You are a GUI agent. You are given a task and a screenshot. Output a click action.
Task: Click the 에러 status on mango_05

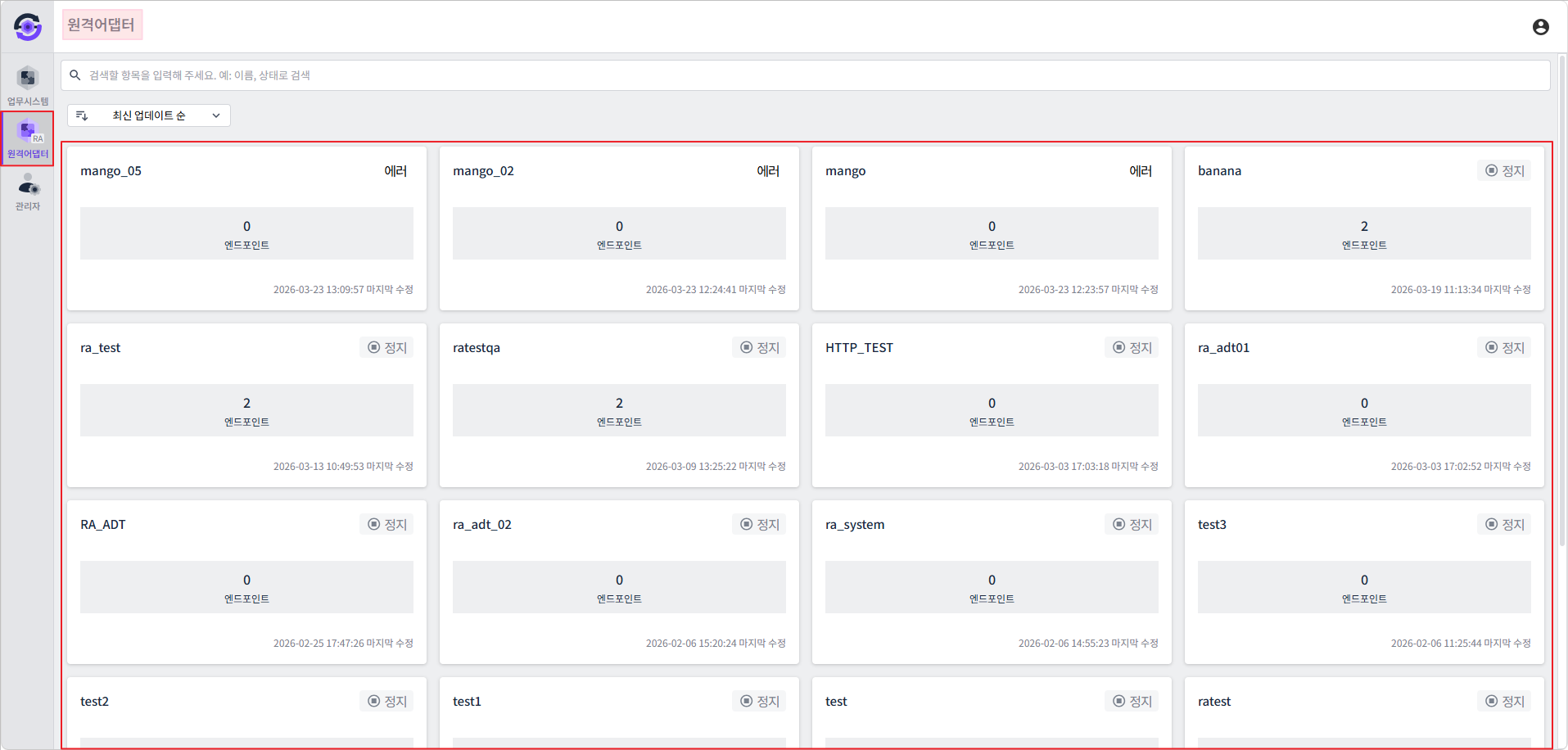[395, 171]
